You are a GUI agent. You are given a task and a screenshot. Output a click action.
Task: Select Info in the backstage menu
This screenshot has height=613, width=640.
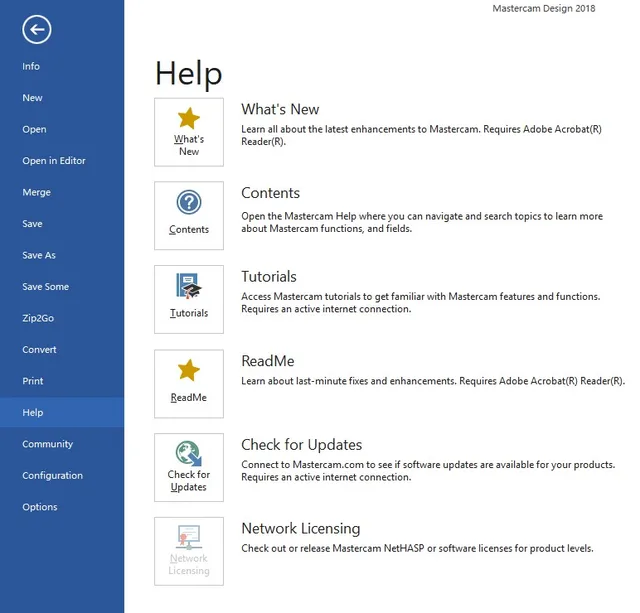[x=62, y=66]
